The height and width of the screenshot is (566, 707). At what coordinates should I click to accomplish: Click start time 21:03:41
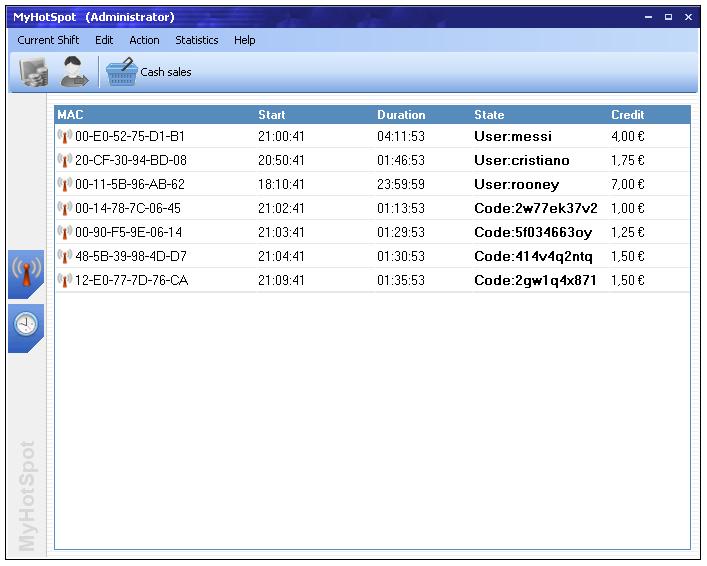(281, 232)
